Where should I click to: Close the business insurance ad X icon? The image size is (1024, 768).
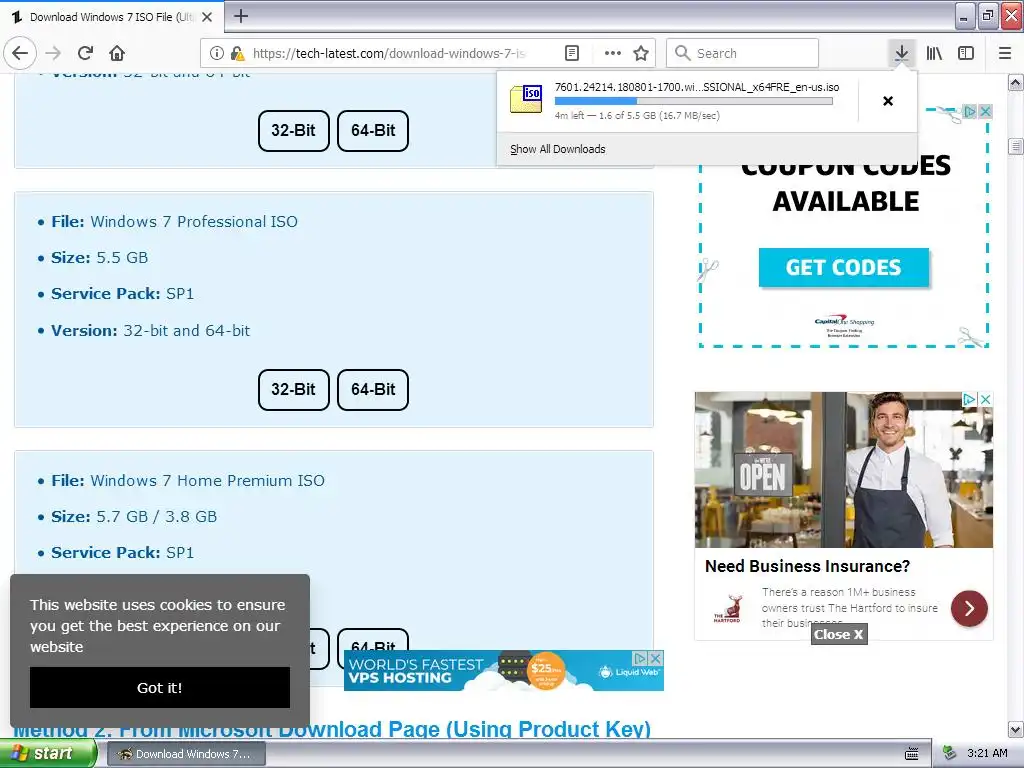coord(986,398)
